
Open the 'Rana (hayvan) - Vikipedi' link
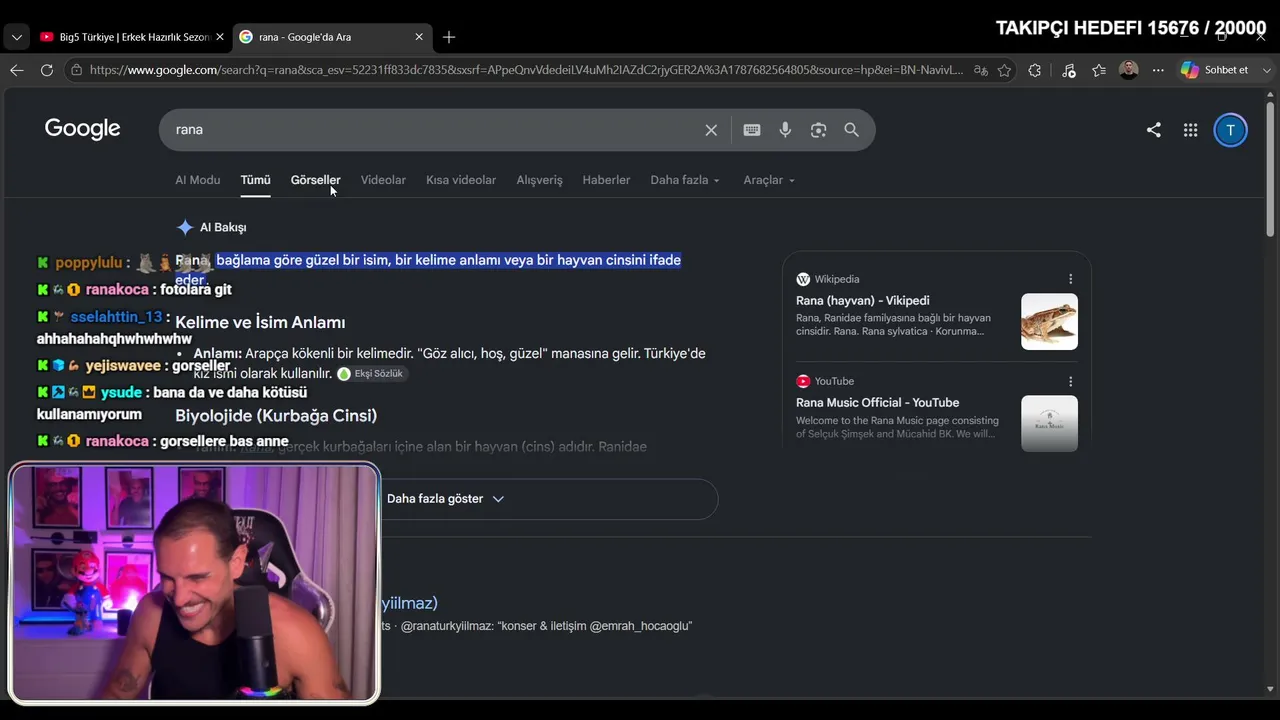pyautogui.click(x=863, y=300)
